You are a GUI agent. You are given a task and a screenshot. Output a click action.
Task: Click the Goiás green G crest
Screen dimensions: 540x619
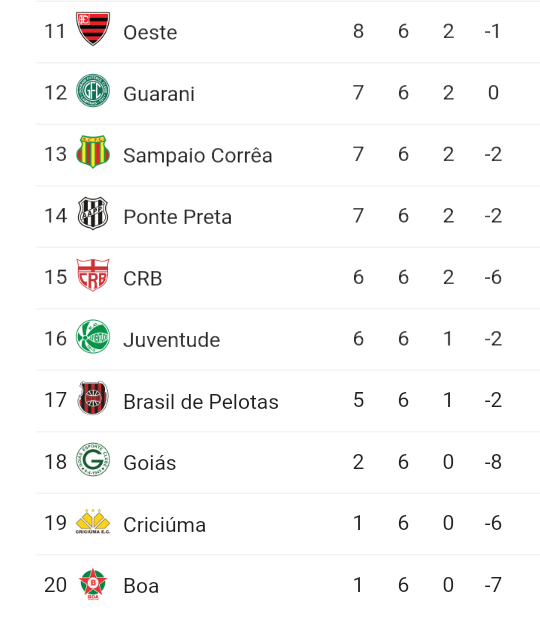coord(93,460)
